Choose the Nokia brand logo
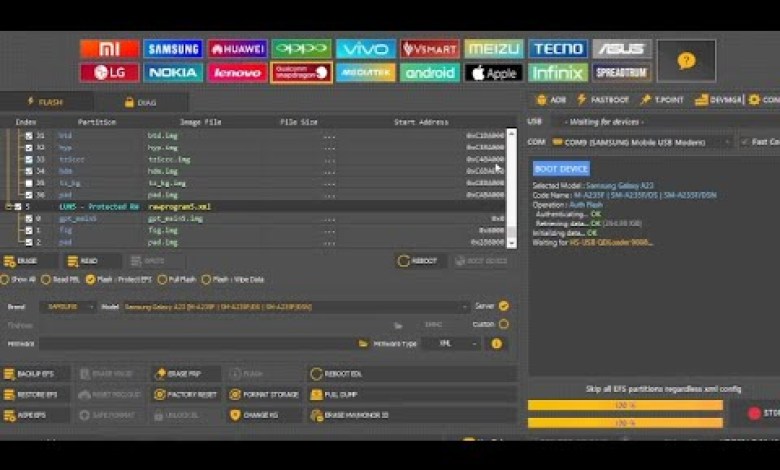 point(173,73)
